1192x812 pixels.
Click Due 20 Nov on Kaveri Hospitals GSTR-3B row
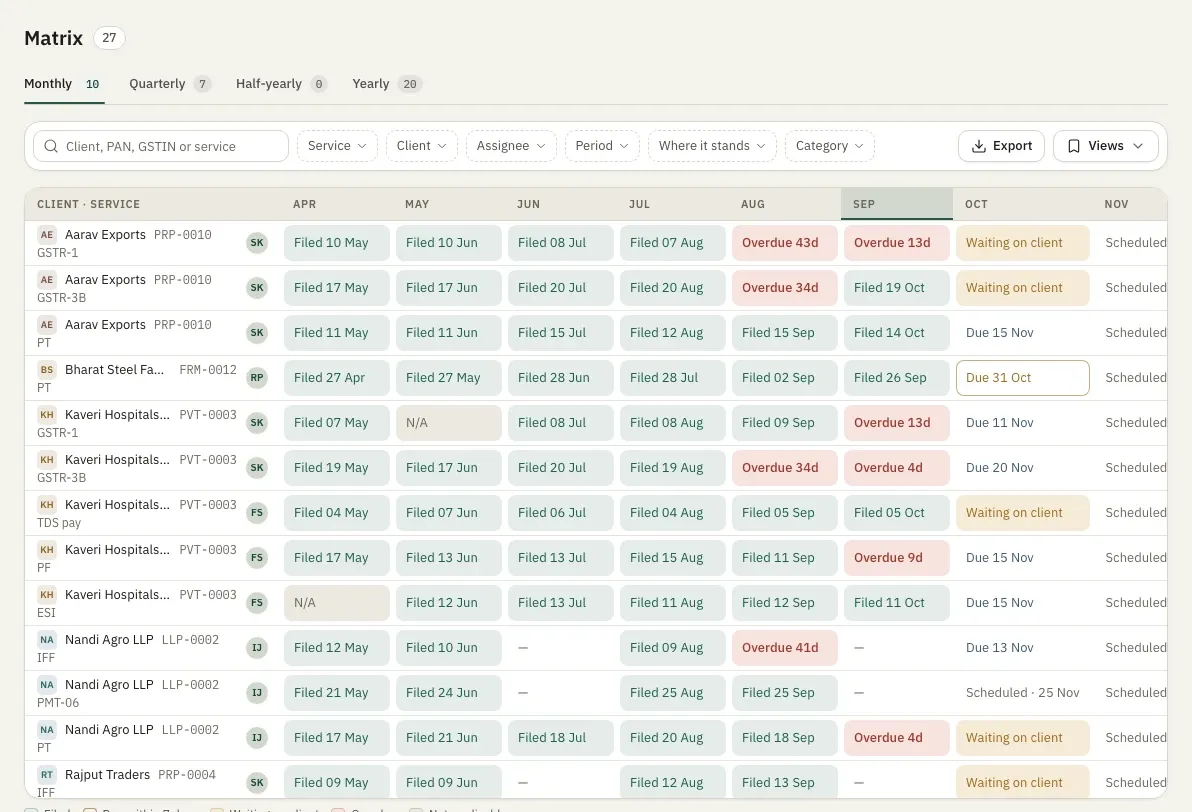1022,468
